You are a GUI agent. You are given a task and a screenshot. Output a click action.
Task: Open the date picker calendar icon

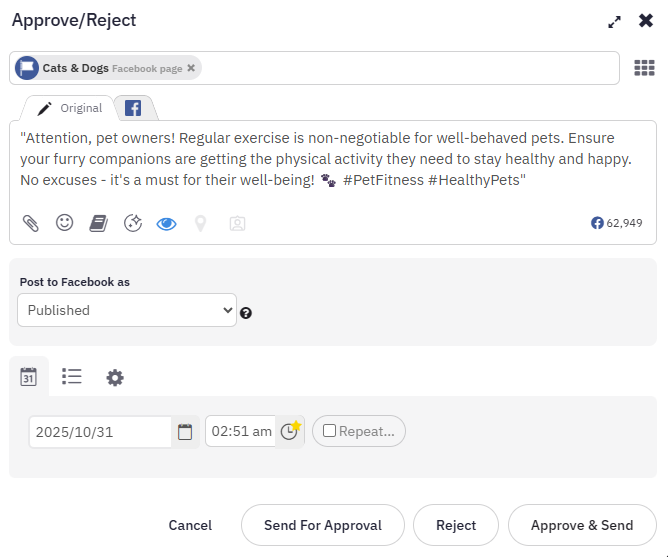[x=185, y=432]
